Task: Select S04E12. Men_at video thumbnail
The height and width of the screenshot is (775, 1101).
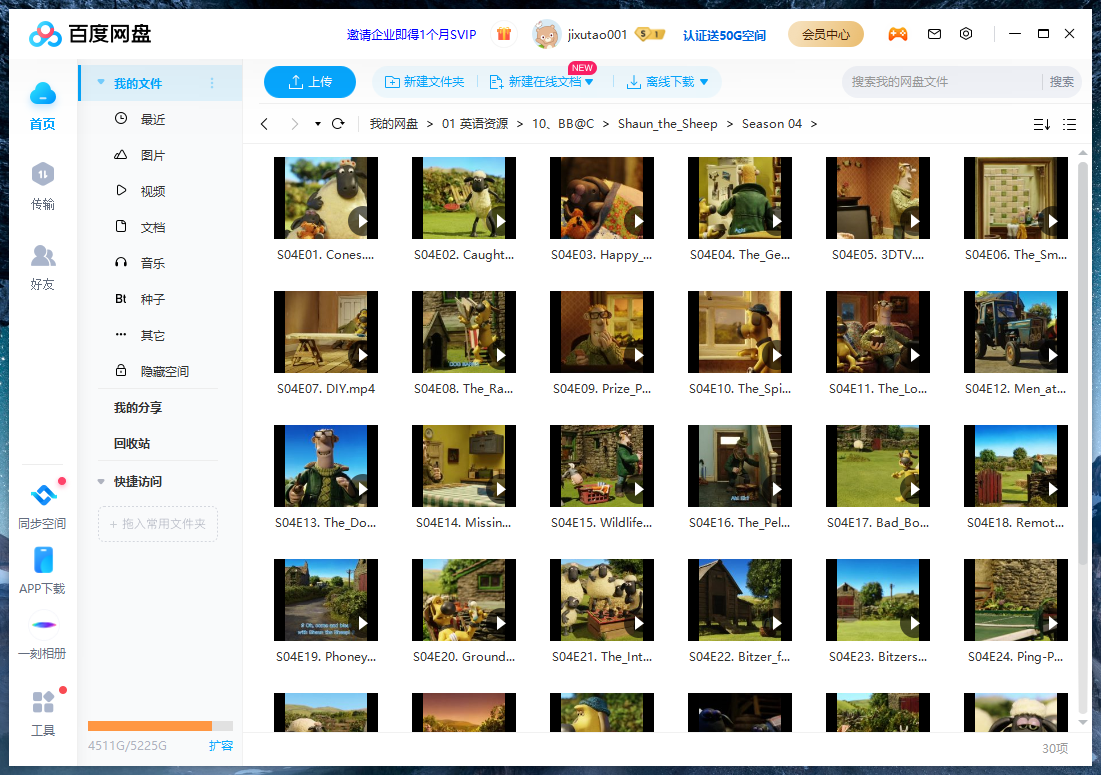Action: tap(1016, 332)
